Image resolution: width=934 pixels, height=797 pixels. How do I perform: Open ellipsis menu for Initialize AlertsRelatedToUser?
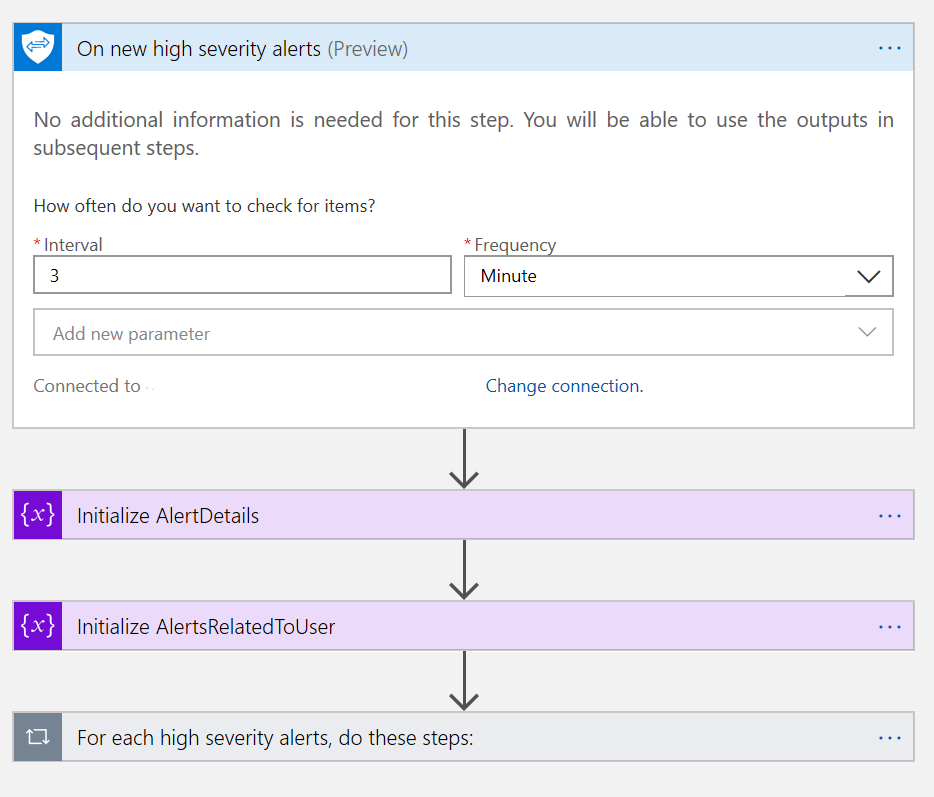click(x=889, y=627)
